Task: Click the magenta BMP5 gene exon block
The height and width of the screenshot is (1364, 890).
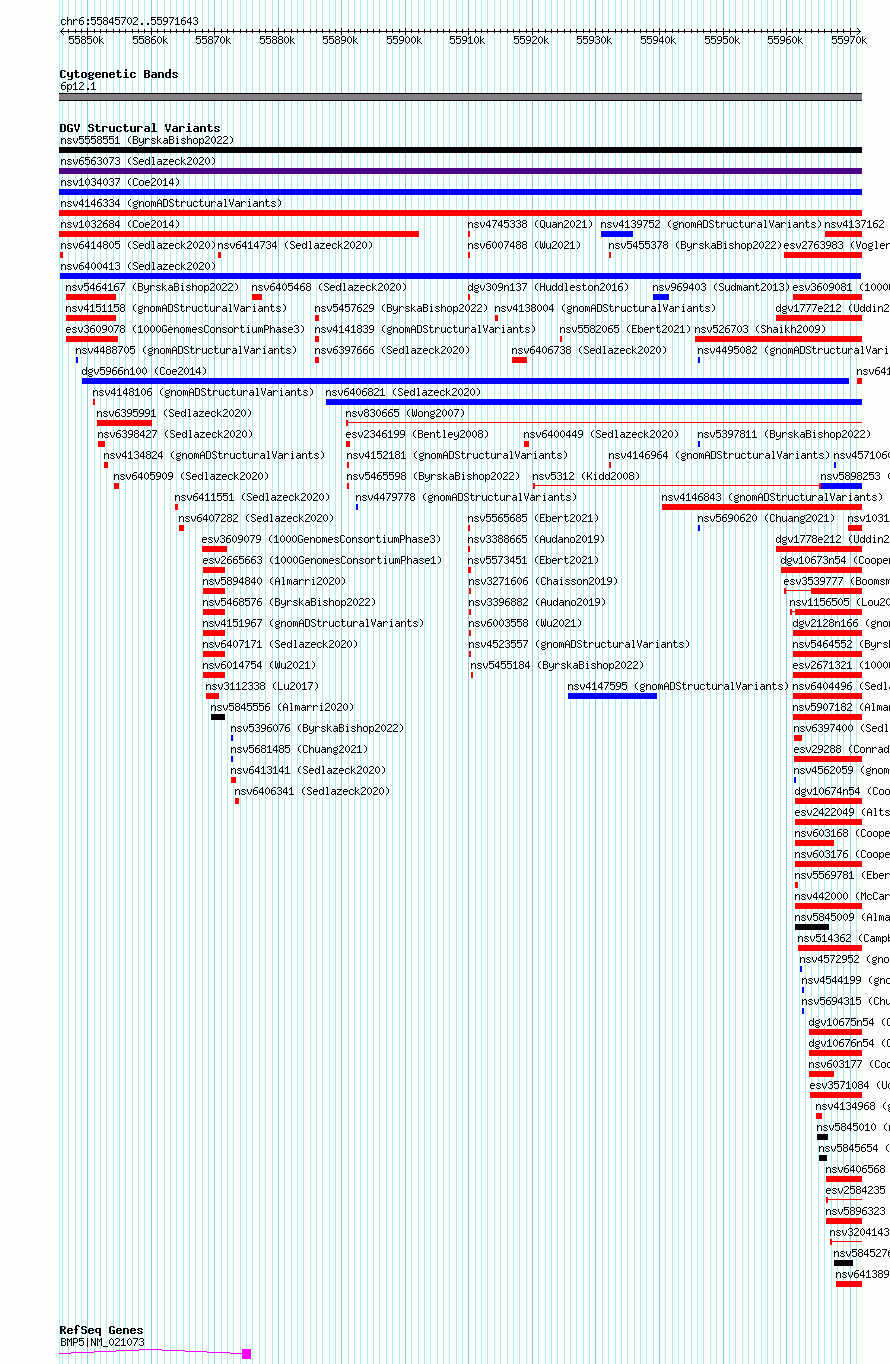Action: click(x=247, y=1354)
